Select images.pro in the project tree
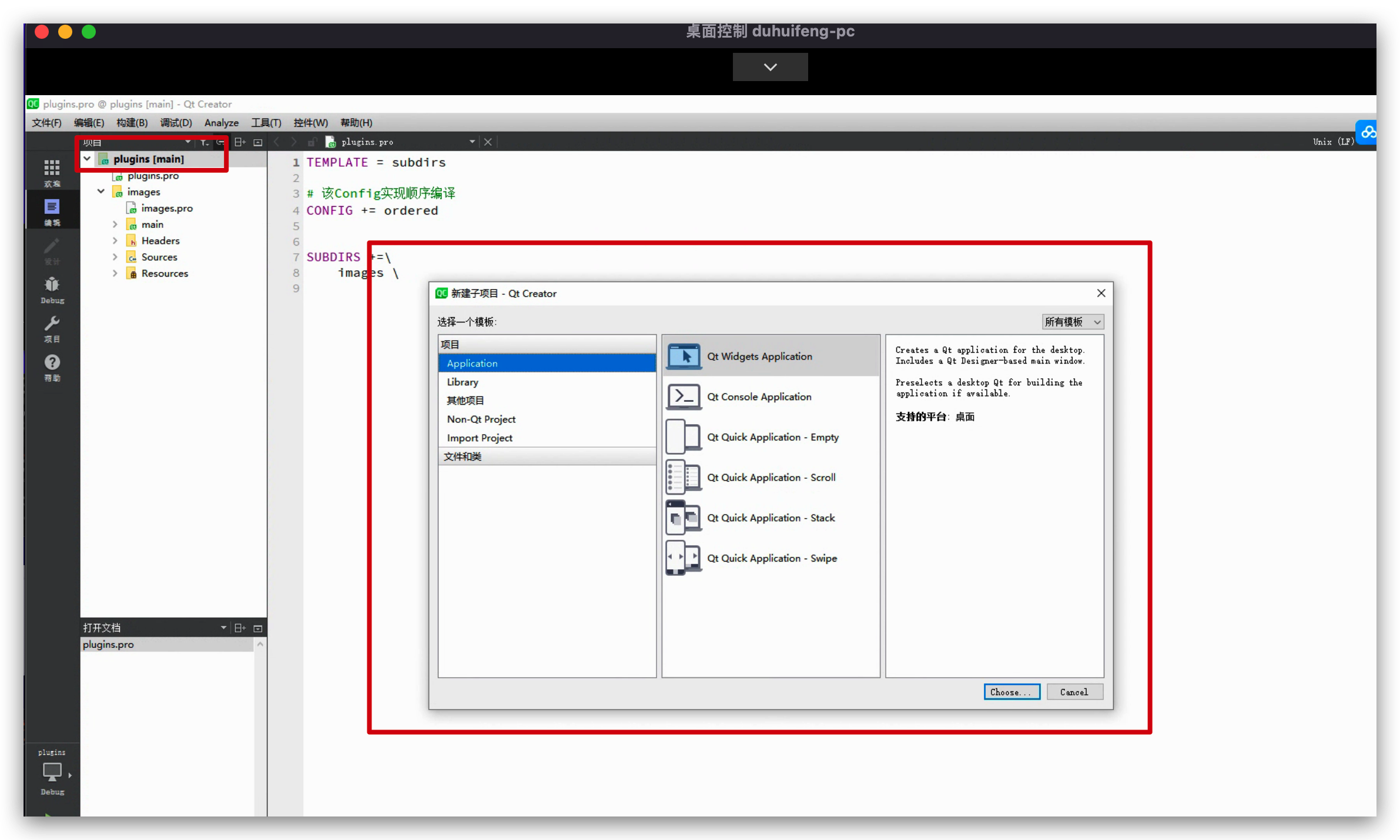This screenshot has width=1400, height=840. tap(166, 209)
